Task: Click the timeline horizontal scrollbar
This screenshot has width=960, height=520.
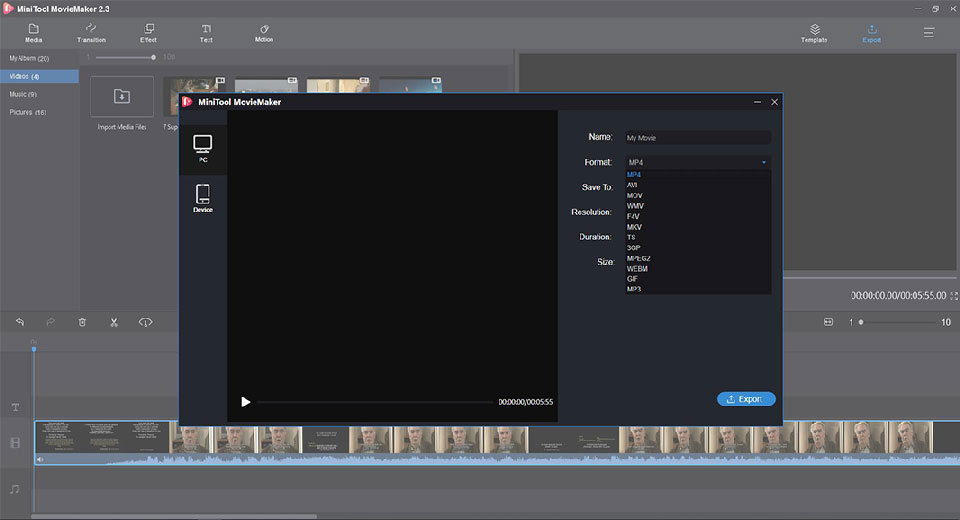Action: [174, 516]
